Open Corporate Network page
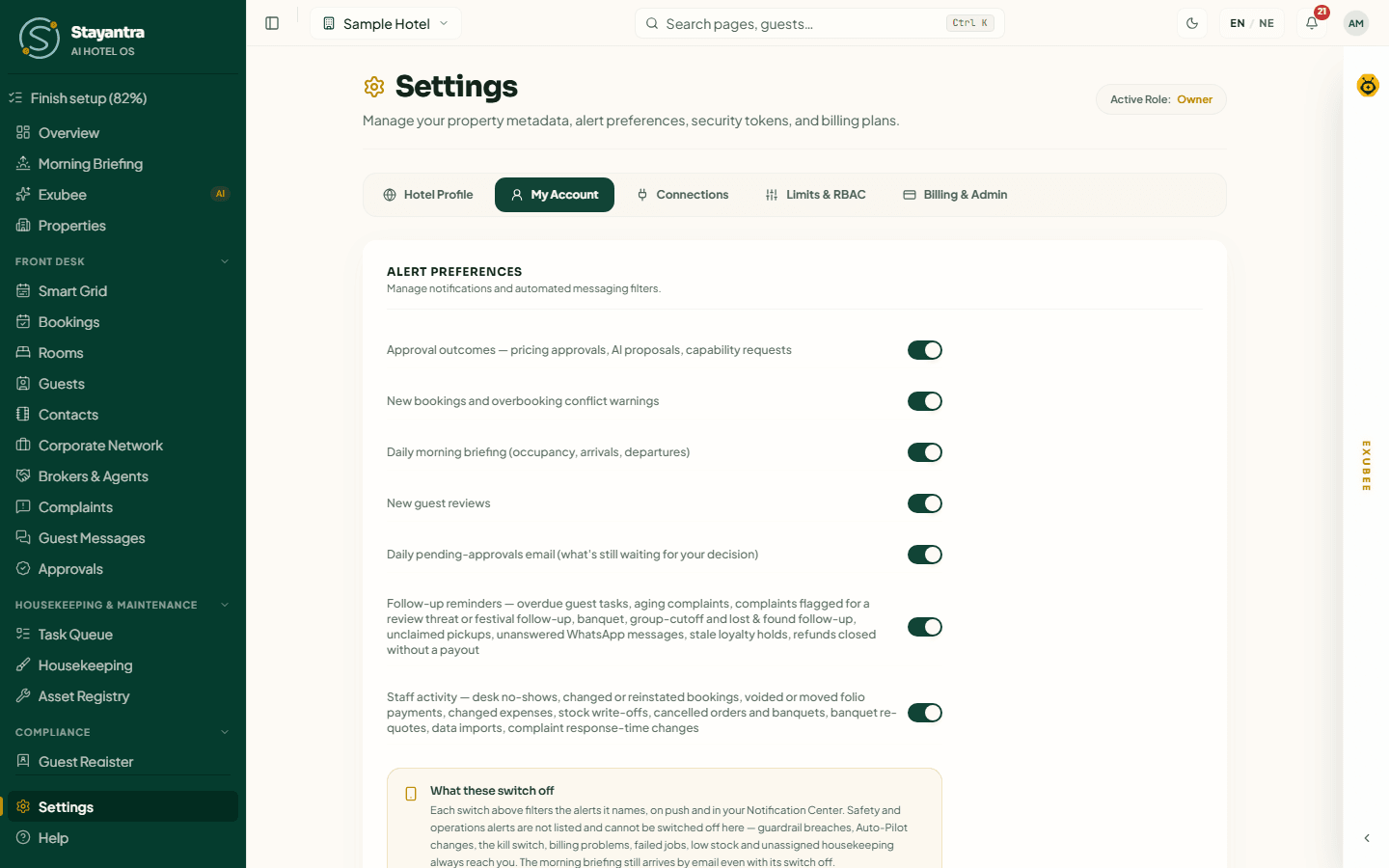Viewport: 1389px width, 868px height. tap(123, 446)
